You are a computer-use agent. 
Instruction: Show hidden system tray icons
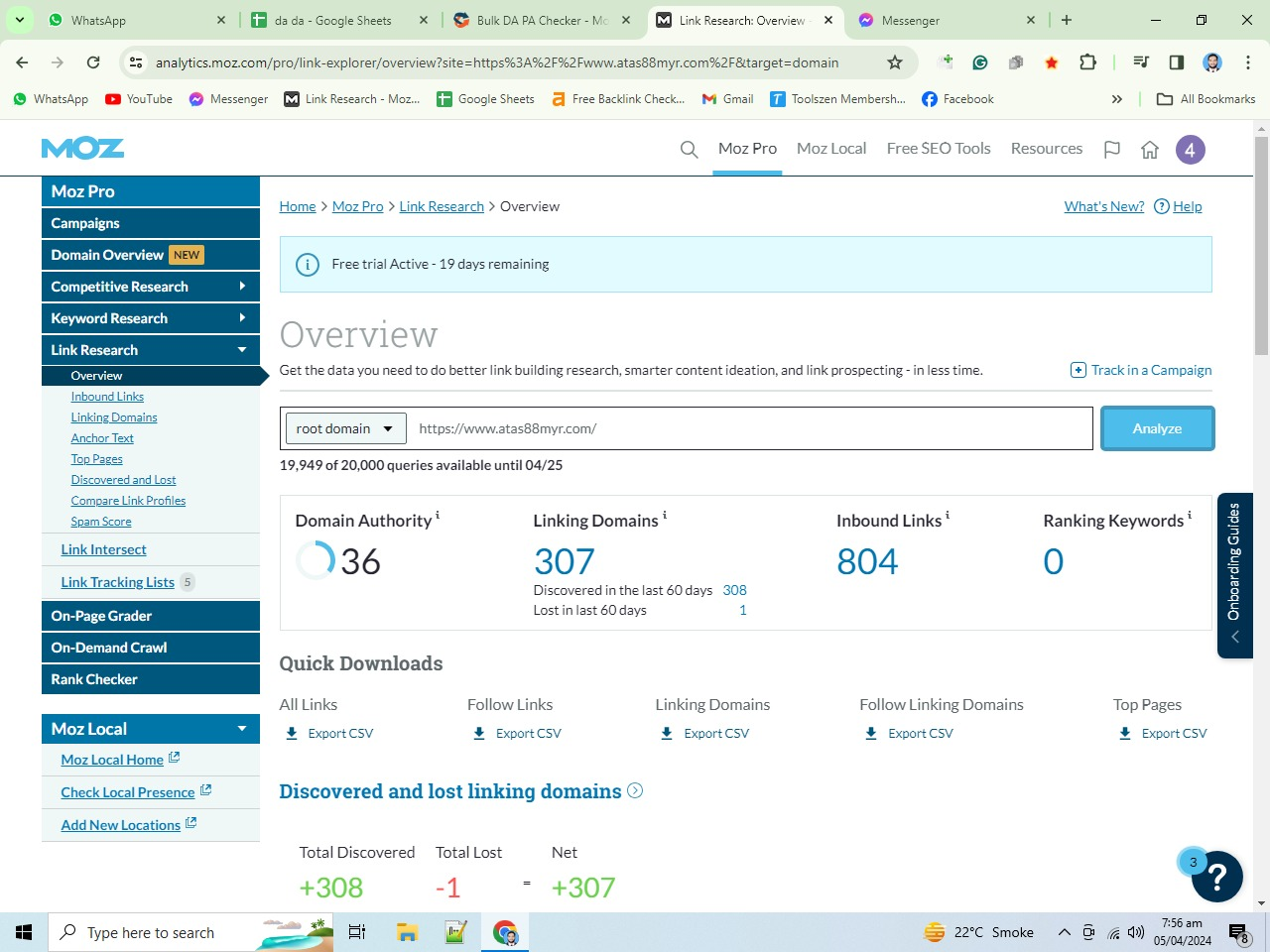(1064, 932)
